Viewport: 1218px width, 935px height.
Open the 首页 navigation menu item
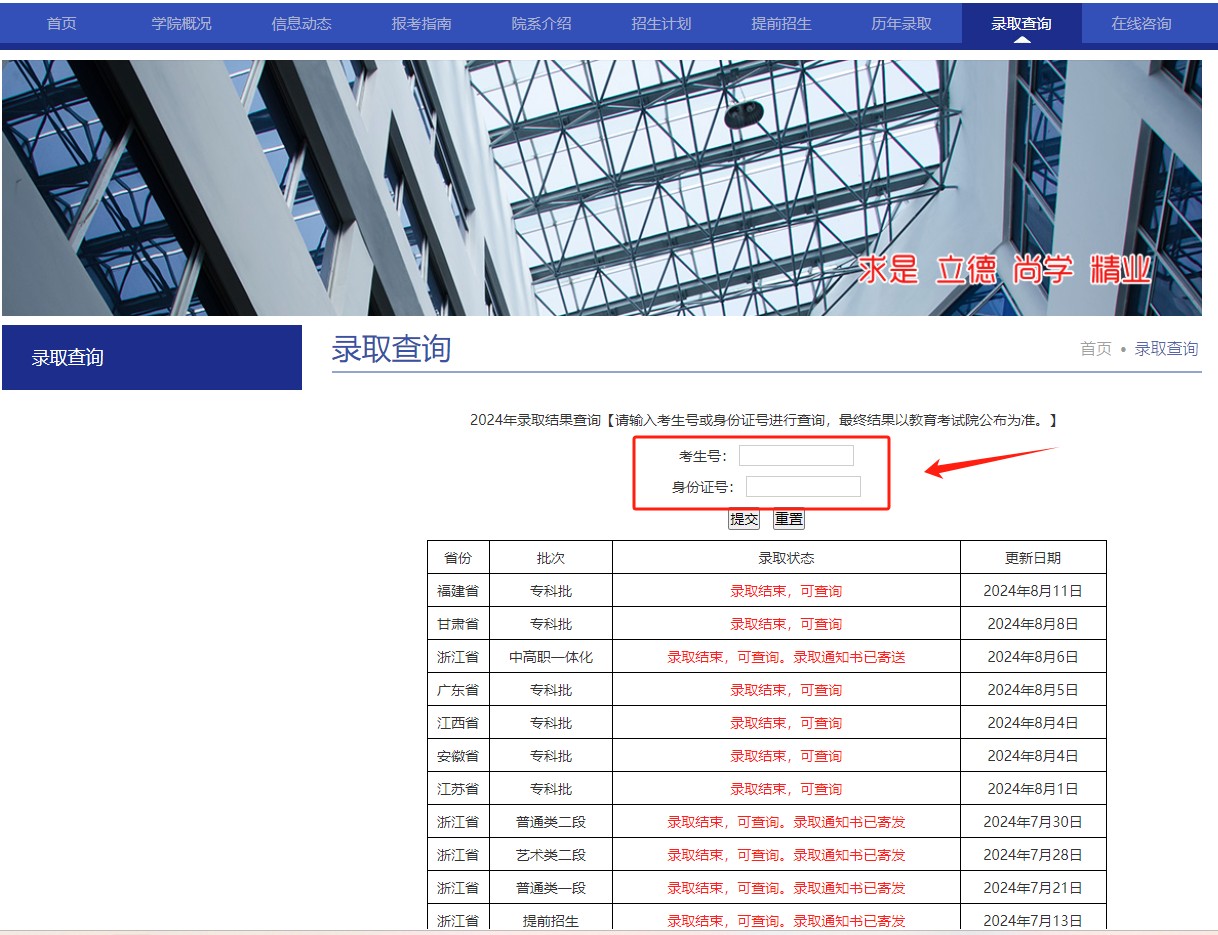[x=61, y=23]
